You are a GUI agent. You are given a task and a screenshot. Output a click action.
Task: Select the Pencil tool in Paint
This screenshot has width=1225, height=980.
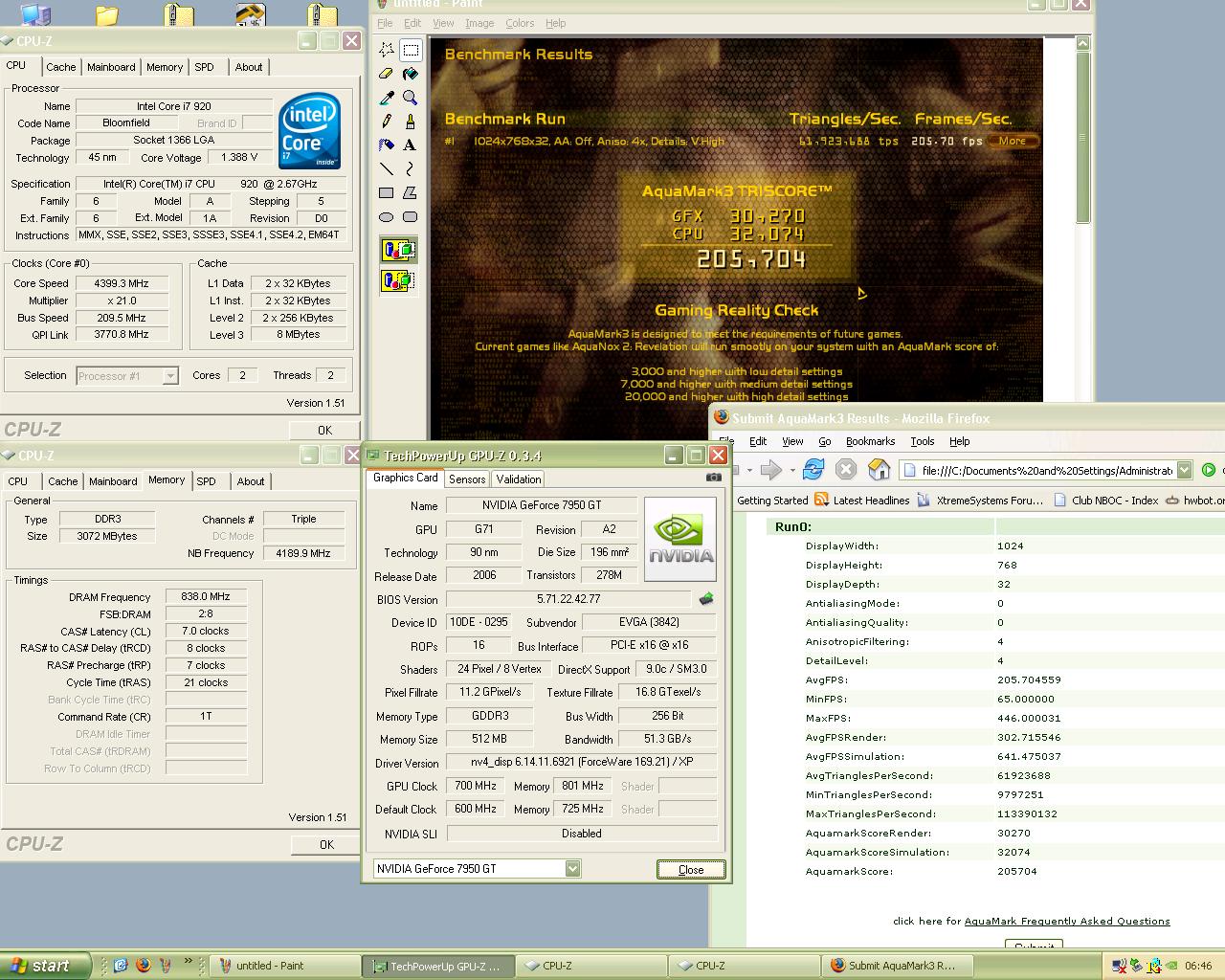[x=387, y=122]
